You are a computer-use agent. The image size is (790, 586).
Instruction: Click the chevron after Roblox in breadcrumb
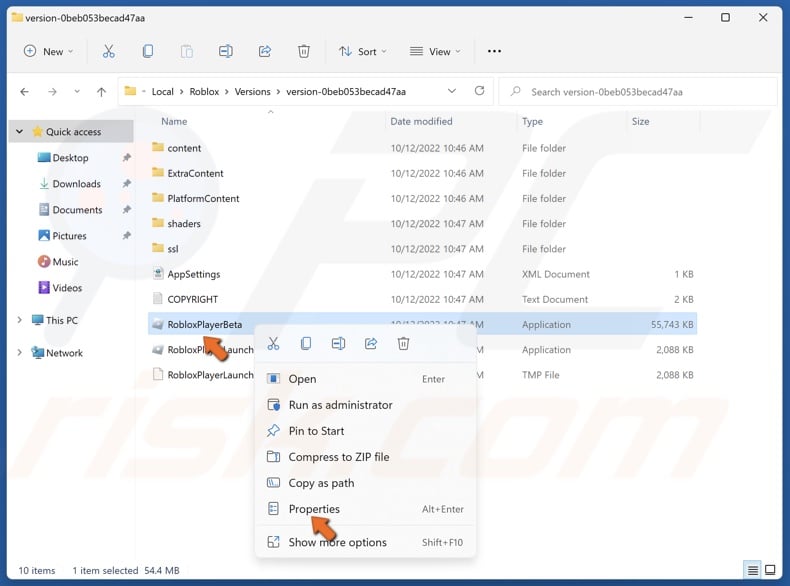point(227,92)
